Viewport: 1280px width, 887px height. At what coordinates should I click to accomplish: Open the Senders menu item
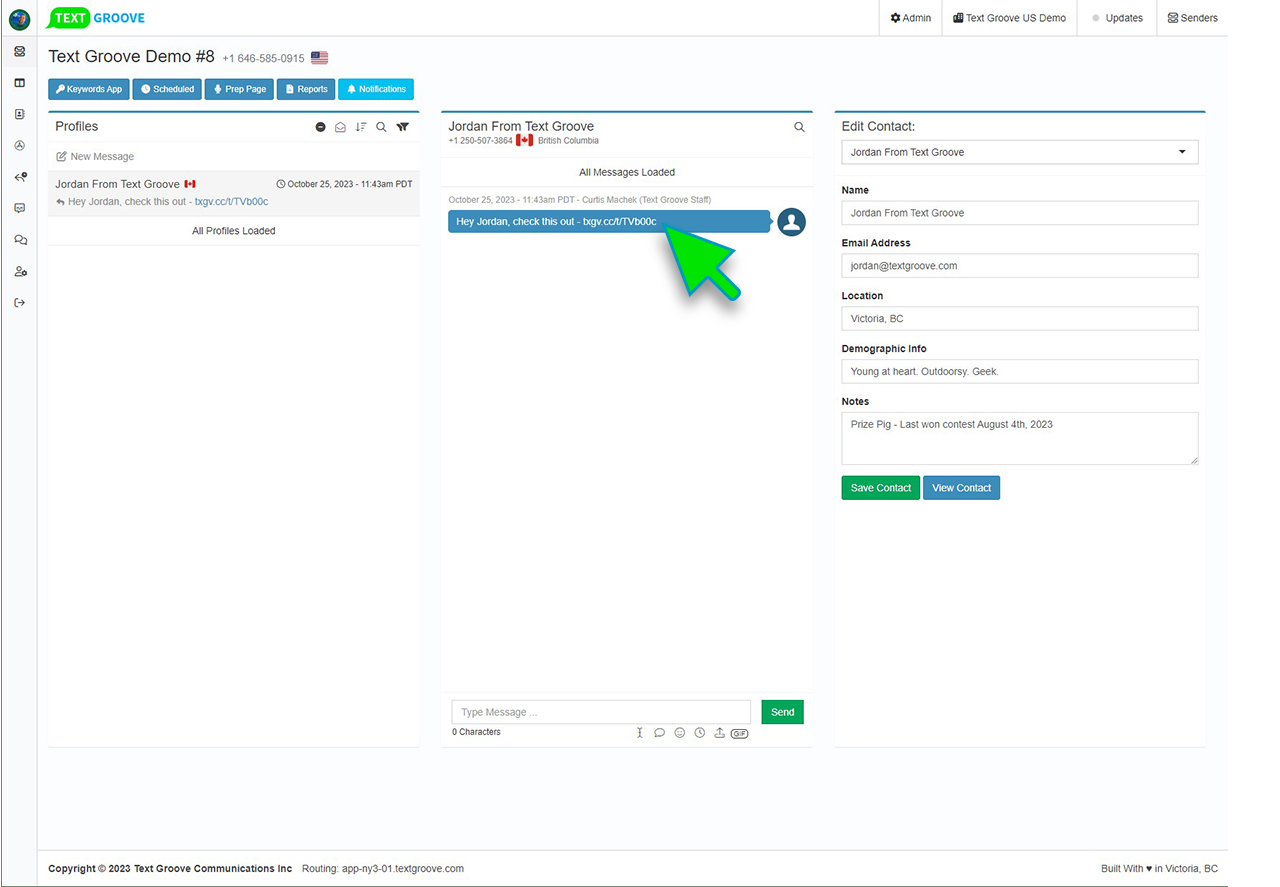pos(1193,18)
